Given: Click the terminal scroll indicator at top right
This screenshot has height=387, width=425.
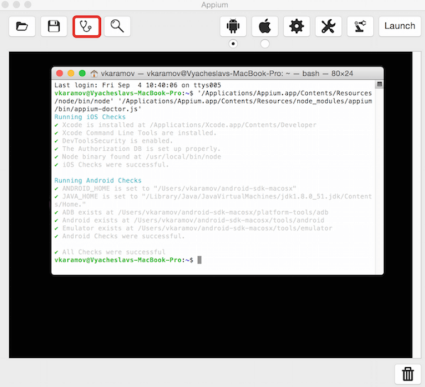Looking at the screenshot, I should (x=379, y=84).
